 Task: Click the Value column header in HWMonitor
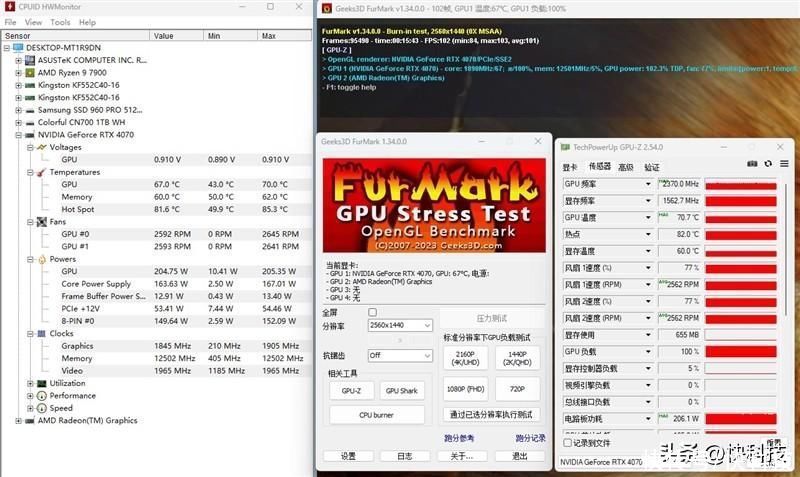[176, 36]
